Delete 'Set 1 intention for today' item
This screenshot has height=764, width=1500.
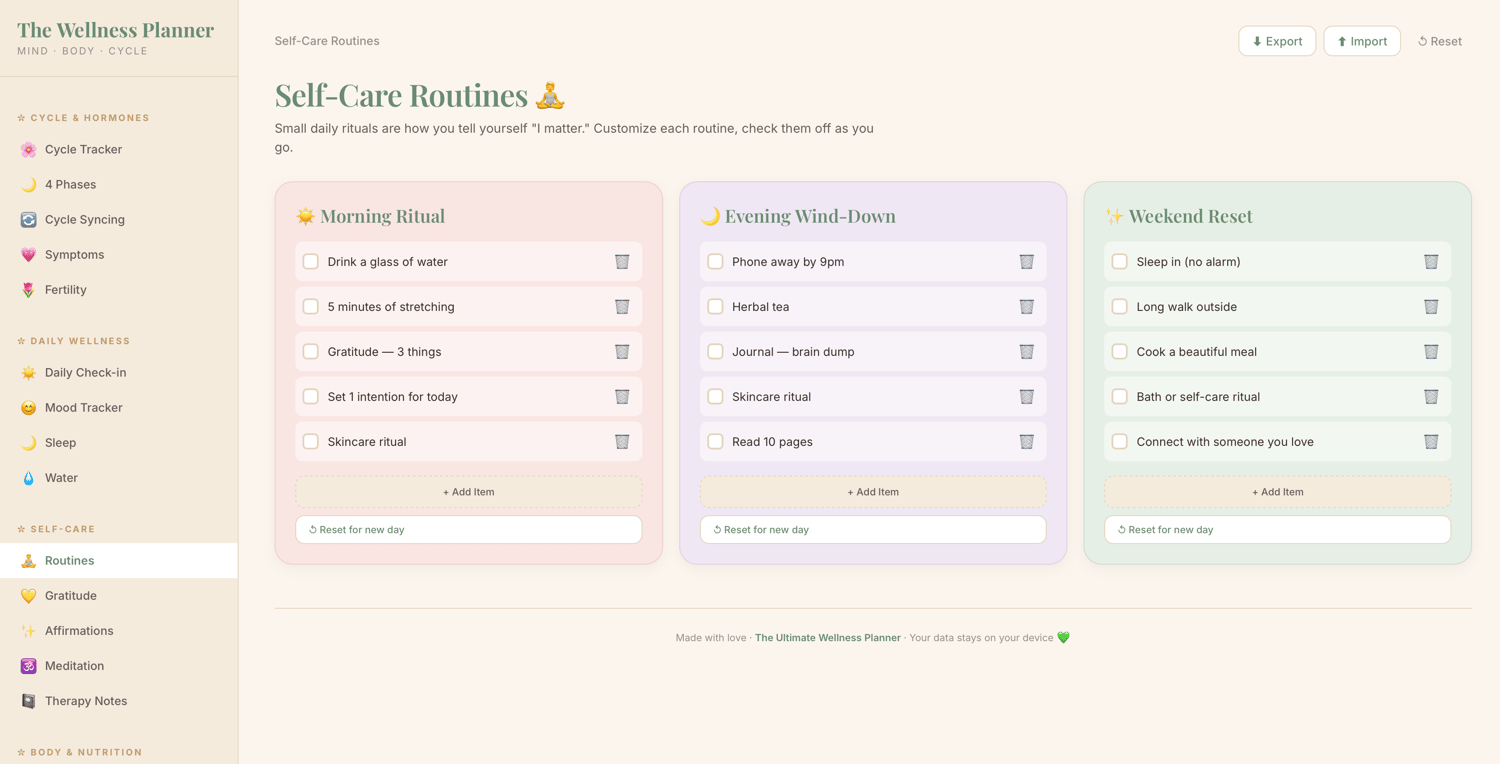point(622,397)
